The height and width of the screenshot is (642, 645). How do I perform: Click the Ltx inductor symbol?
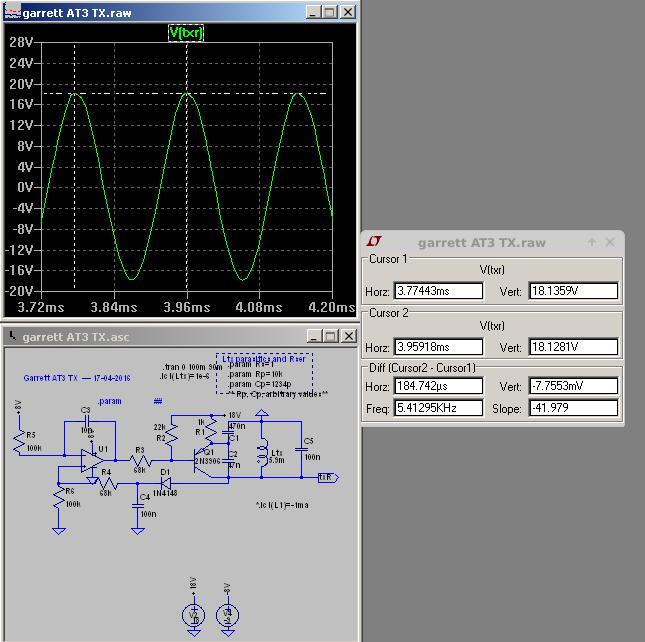[x=262, y=453]
